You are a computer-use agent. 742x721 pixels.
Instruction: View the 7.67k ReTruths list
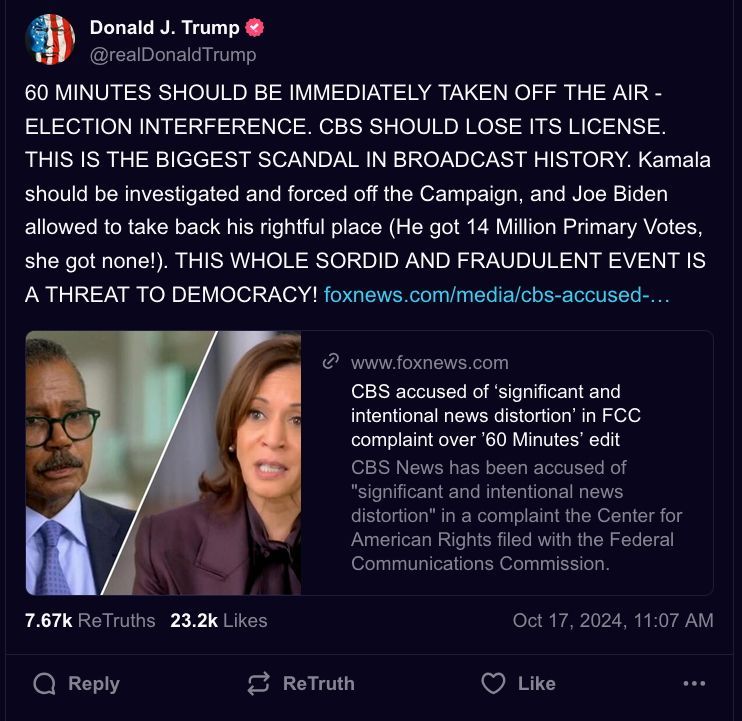tap(90, 620)
